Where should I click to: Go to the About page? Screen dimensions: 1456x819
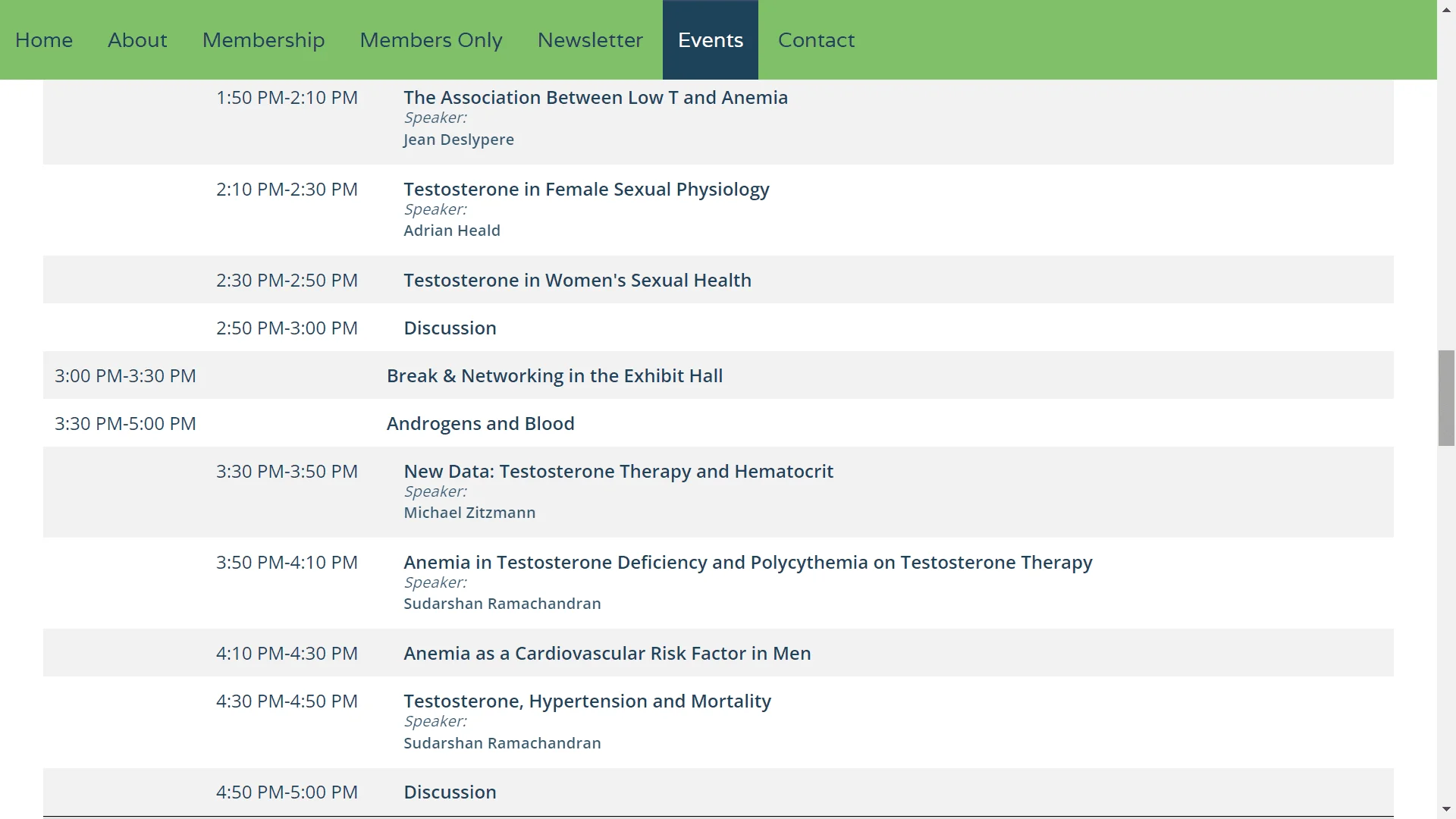(x=137, y=40)
